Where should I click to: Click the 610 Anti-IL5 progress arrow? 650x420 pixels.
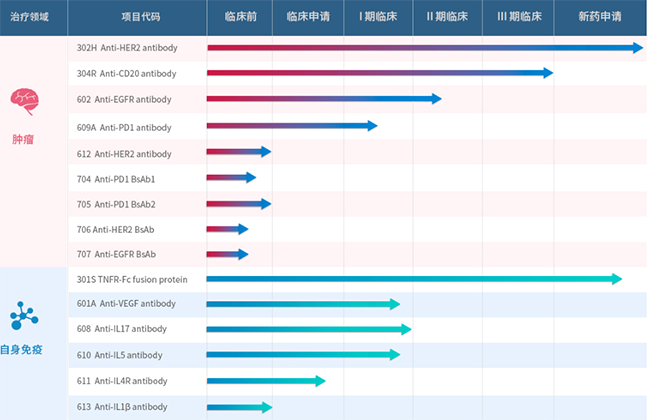303,354
